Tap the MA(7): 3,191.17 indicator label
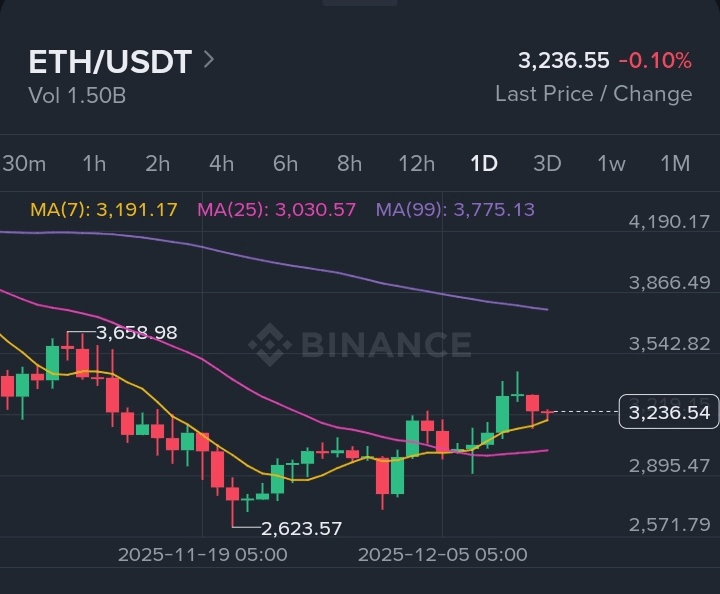Image resolution: width=720 pixels, height=594 pixels. click(104, 210)
